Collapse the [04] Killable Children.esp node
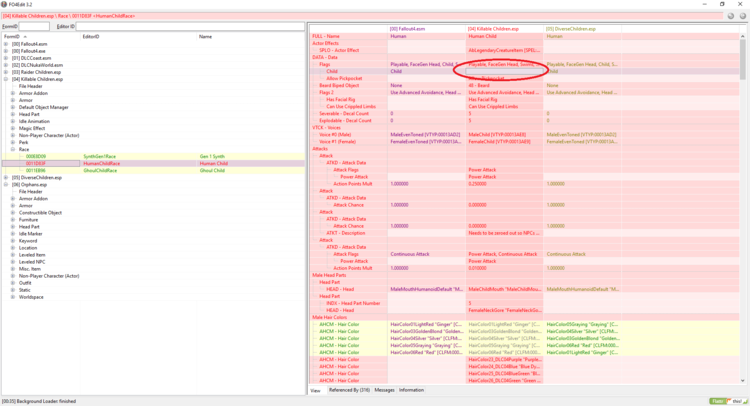Screen dimensions: 750x406 coord(6,79)
